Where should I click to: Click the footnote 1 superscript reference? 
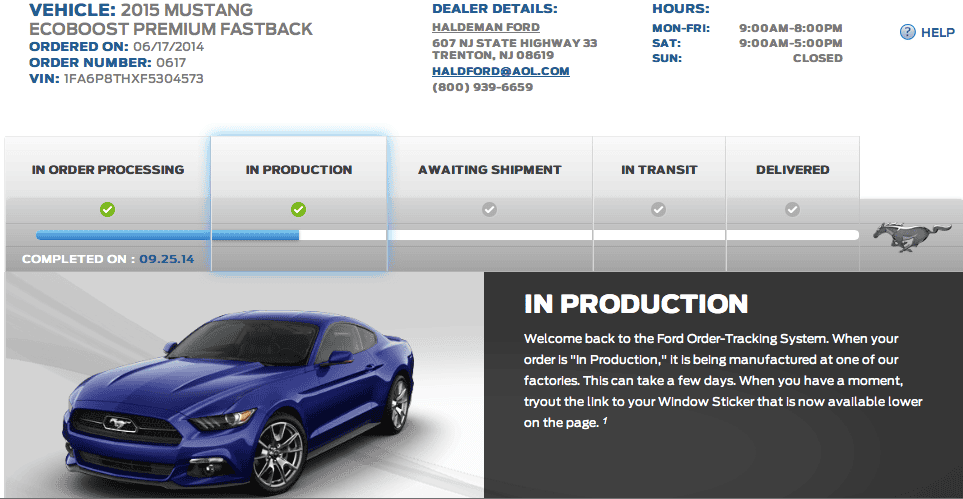click(x=604, y=421)
